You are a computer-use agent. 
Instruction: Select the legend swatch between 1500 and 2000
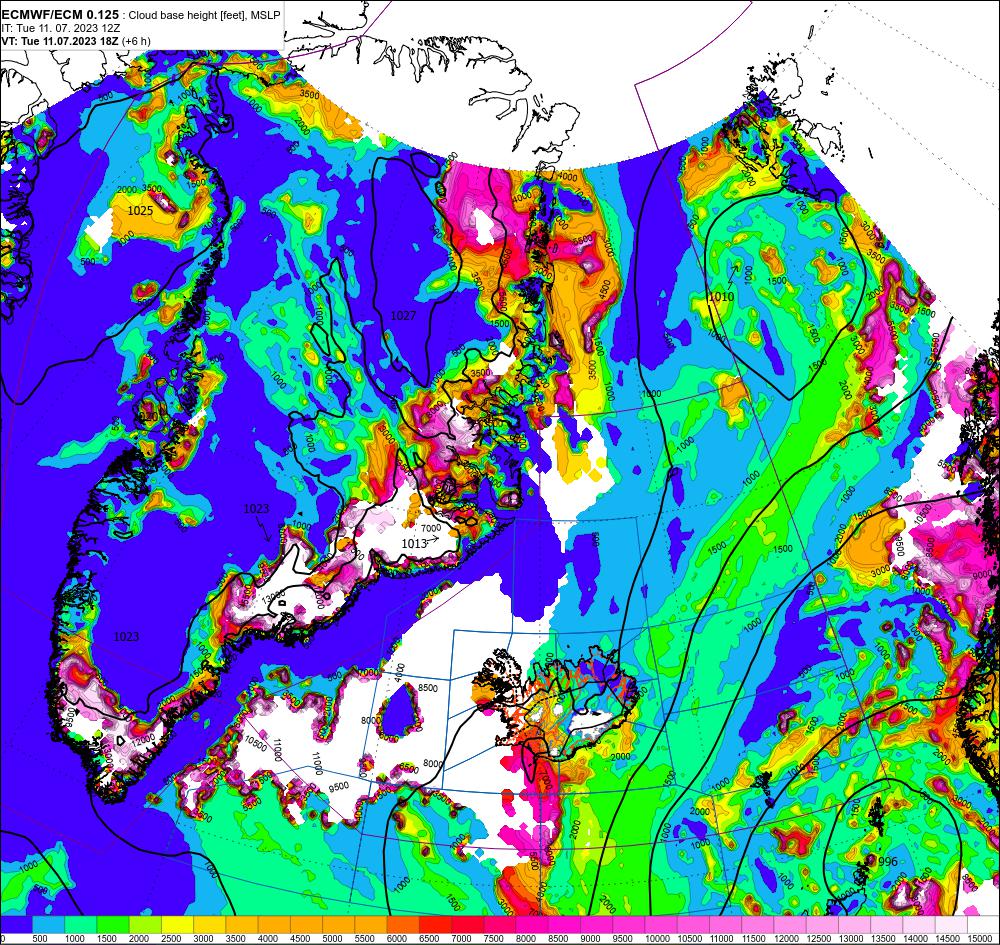click(x=113, y=925)
